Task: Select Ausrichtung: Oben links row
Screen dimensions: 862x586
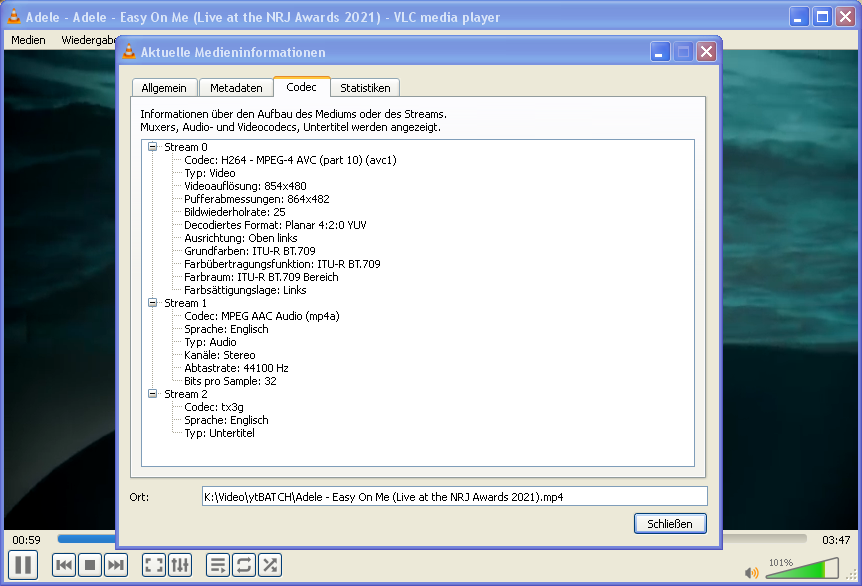Action: point(241,238)
